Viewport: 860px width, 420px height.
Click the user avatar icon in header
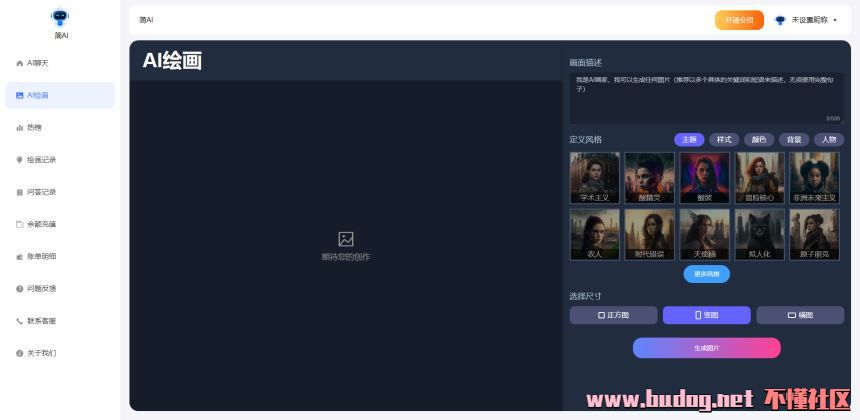[780, 20]
